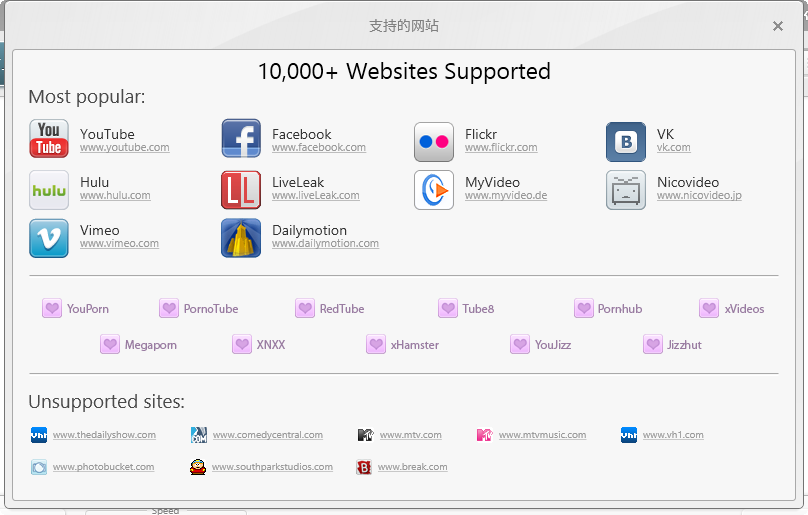Image resolution: width=808 pixels, height=515 pixels.
Task: Open the www.dailymotion.com link
Action: [326, 243]
